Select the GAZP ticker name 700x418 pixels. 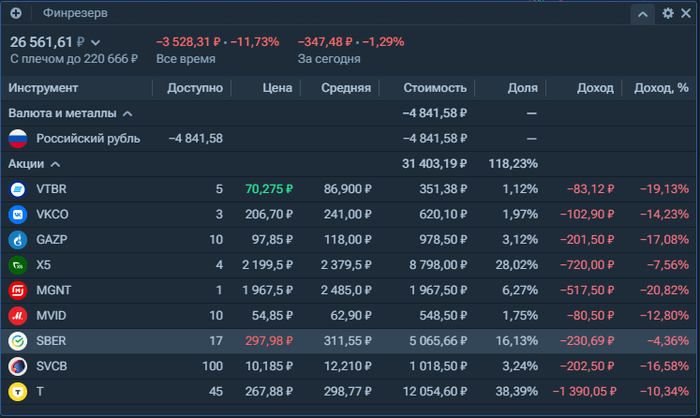pyautogui.click(x=52, y=240)
